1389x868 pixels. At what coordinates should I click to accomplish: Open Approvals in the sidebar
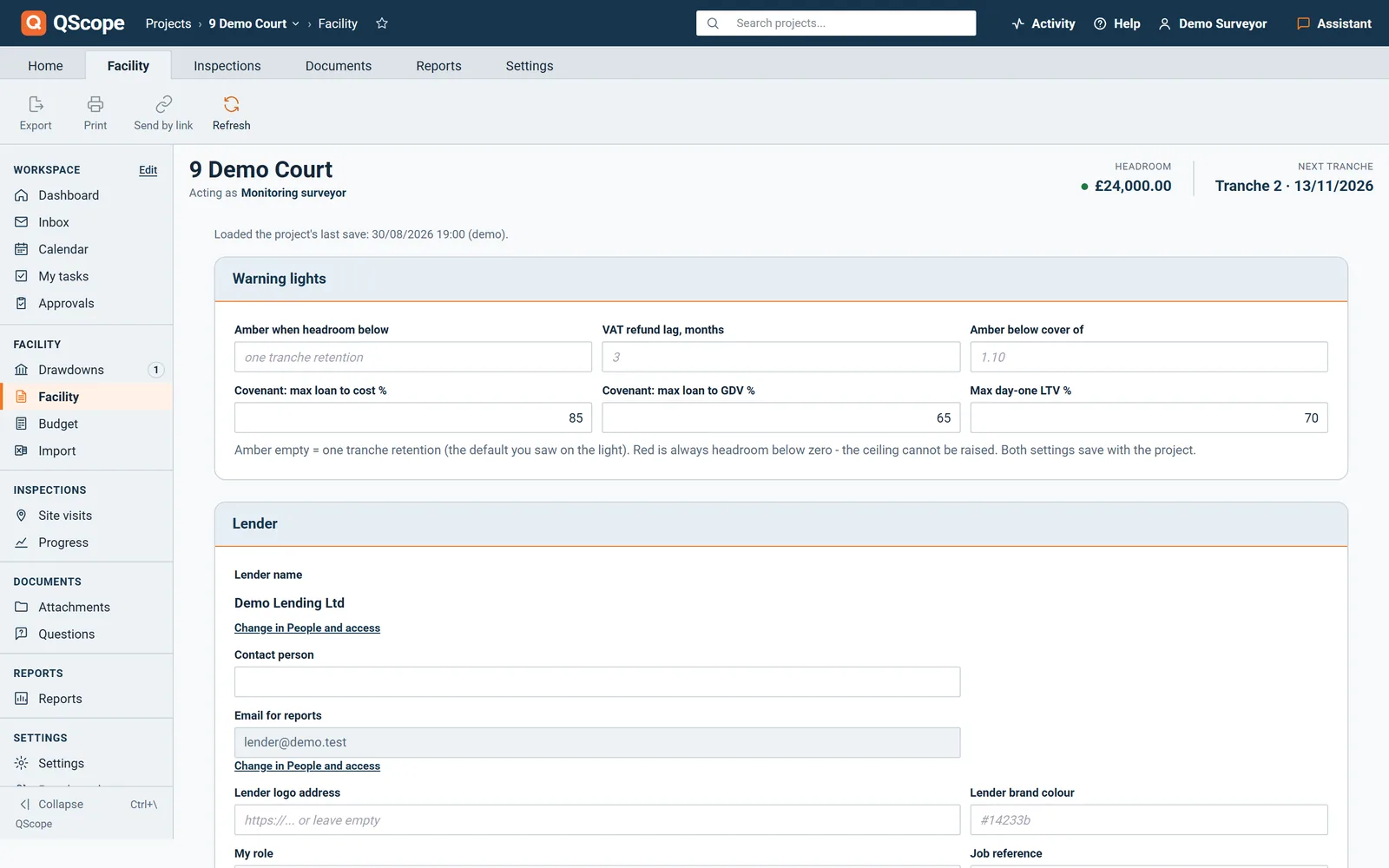coord(87,303)
